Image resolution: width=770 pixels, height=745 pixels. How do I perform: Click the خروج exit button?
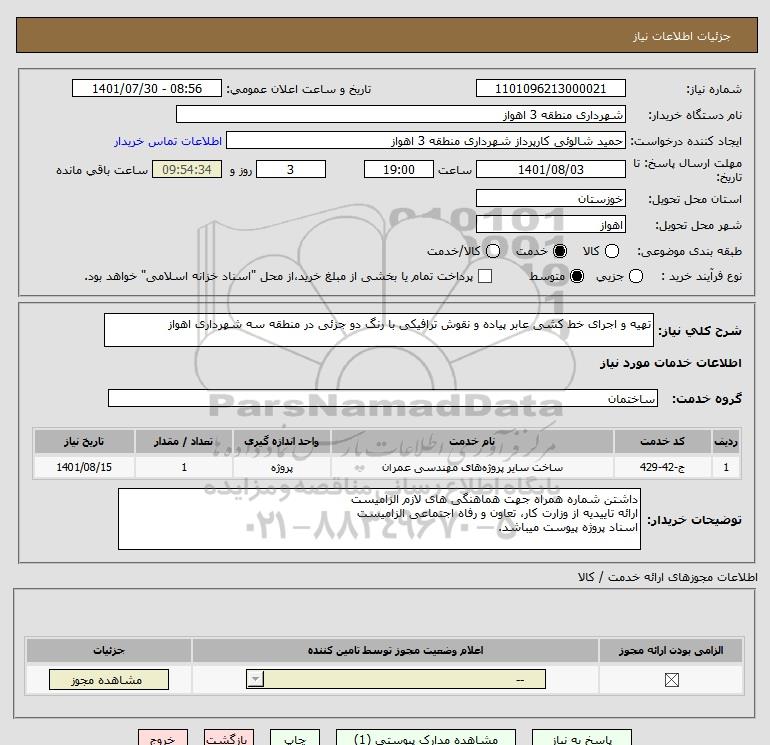coord(163,738)
